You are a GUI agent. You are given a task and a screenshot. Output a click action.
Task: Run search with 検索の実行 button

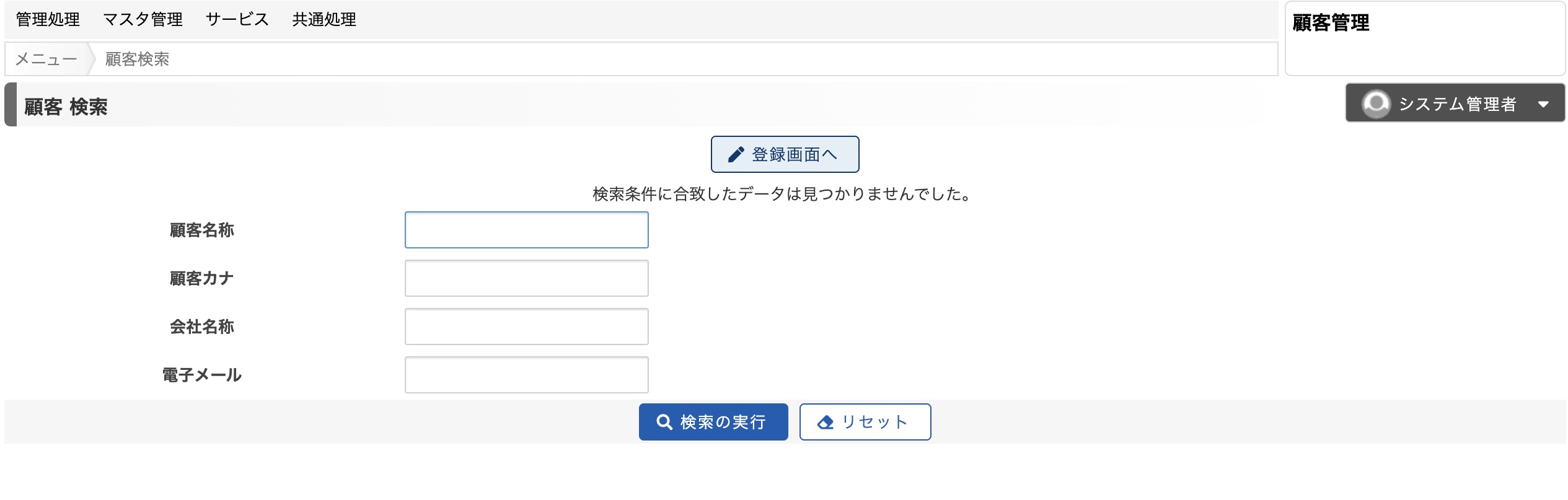point(713,422)
